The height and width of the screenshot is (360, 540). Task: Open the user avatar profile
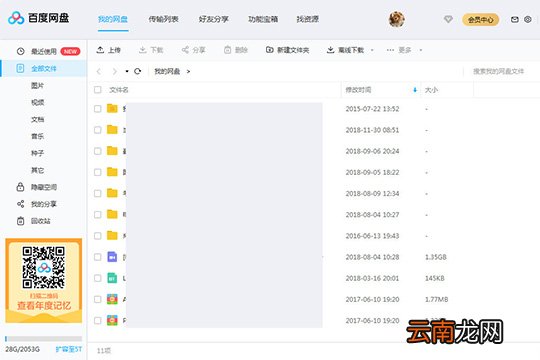[x=396, y=19]
